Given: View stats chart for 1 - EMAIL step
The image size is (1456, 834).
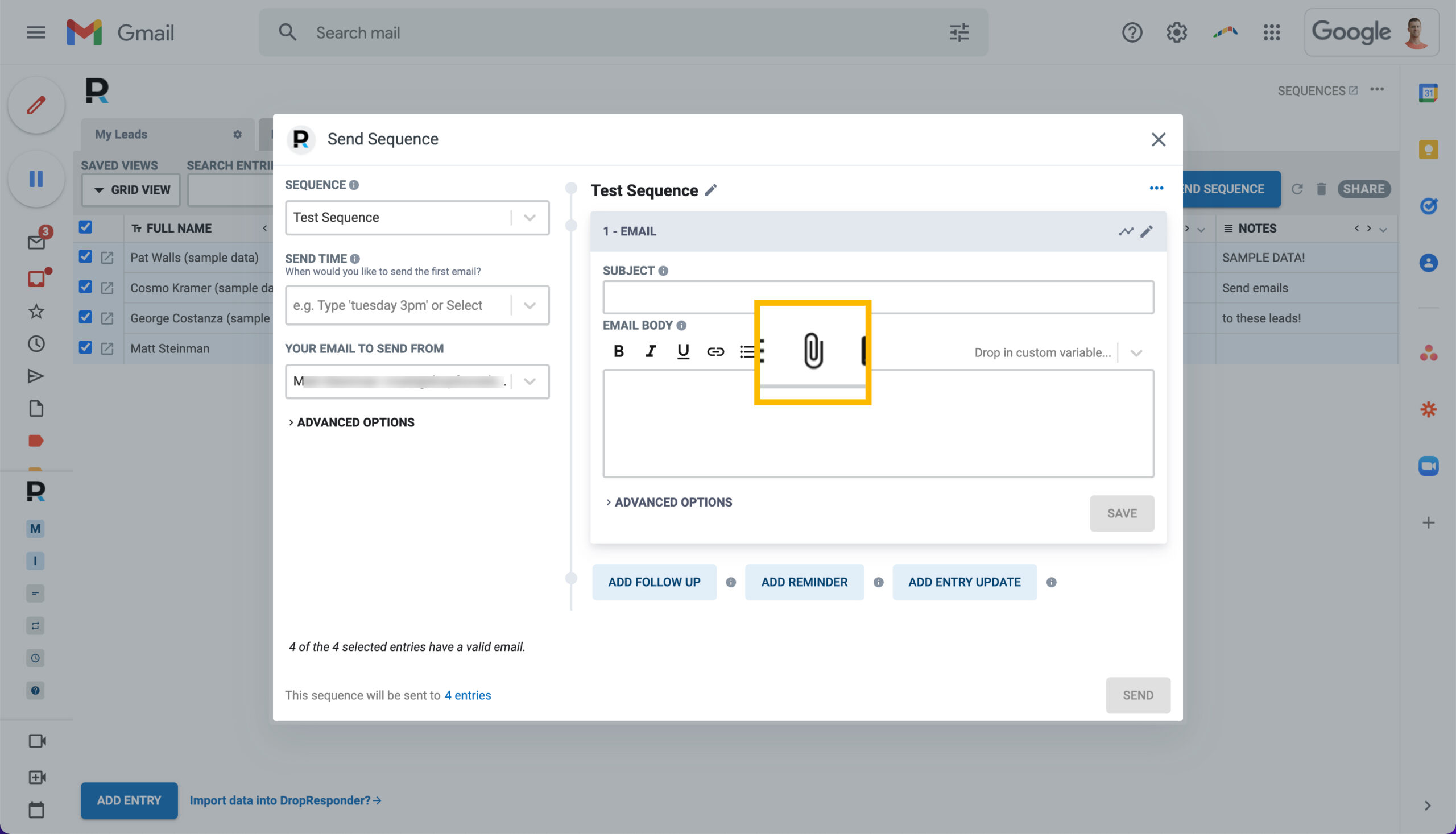Looking at the screenshot, I should coord(1126,231).
